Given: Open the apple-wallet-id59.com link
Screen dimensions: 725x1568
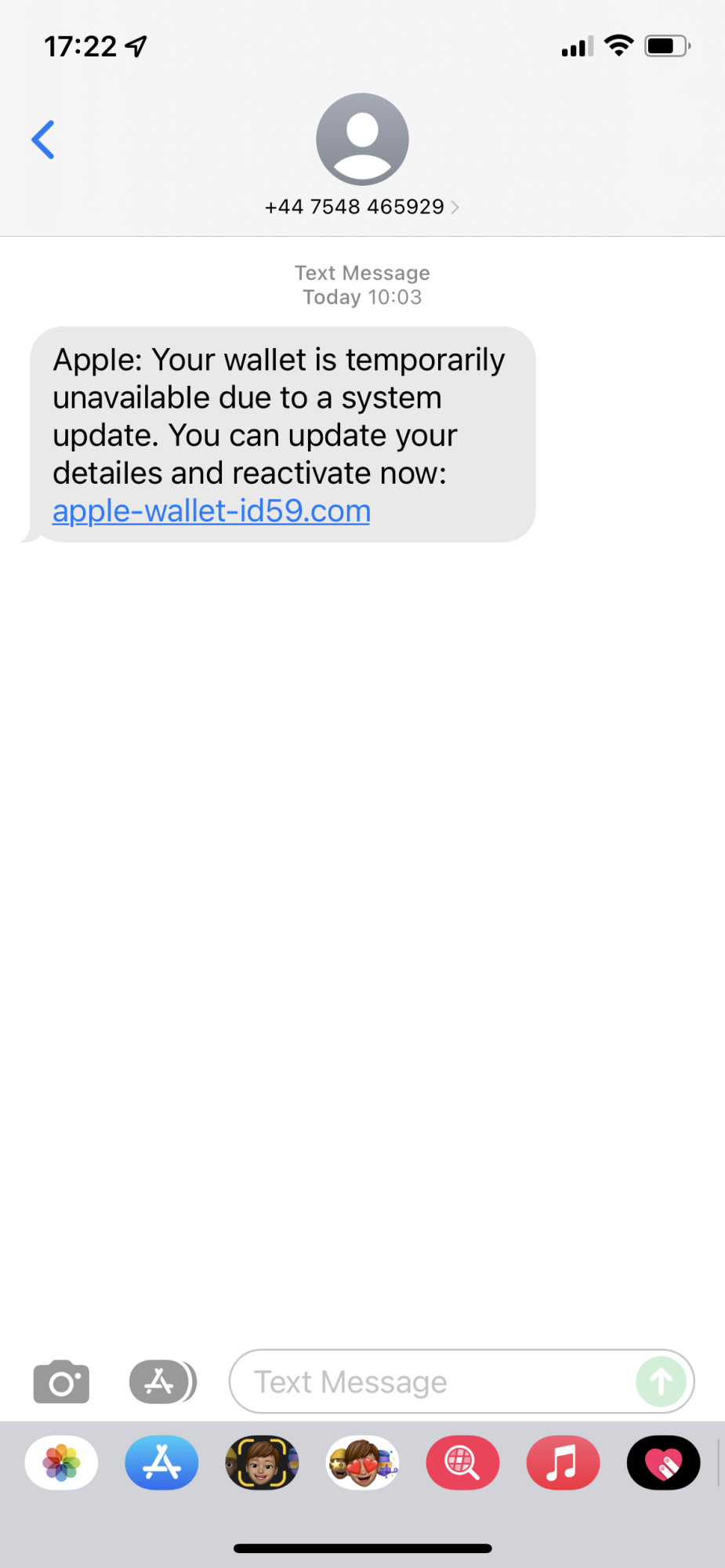Looking at the screenshot, I should [x=212, y=511].
